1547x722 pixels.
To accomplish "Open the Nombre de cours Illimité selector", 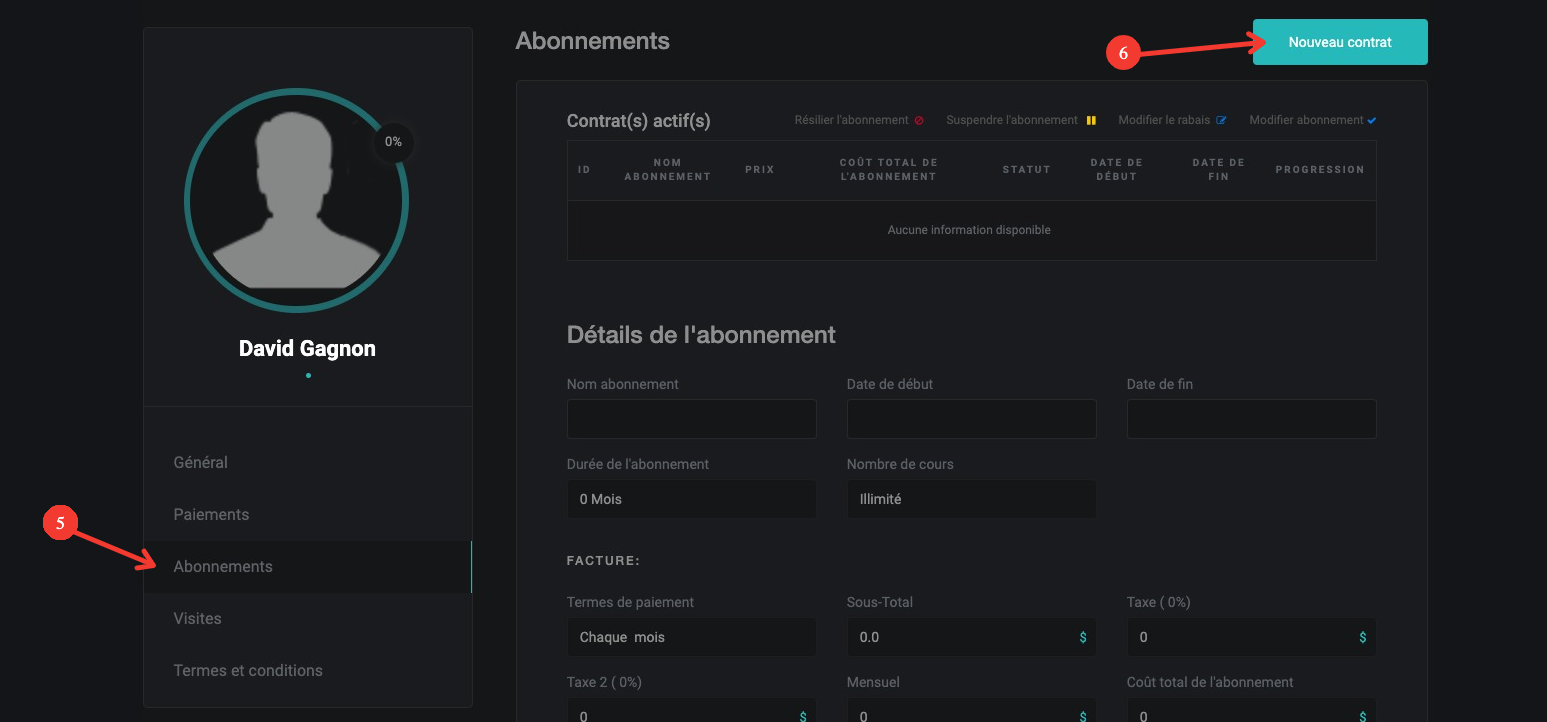I will 971,499.
